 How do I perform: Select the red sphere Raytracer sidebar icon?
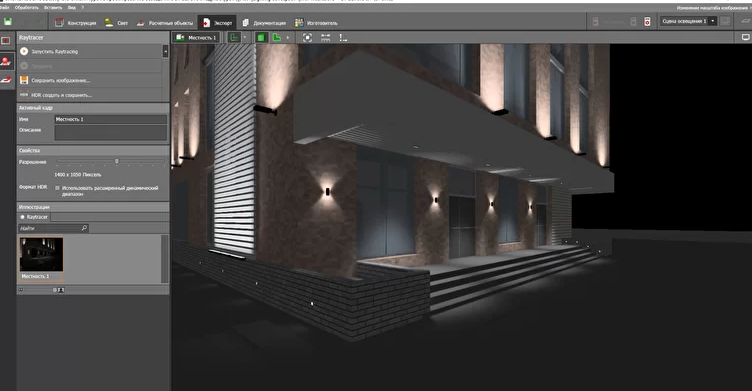click(6, 61)
